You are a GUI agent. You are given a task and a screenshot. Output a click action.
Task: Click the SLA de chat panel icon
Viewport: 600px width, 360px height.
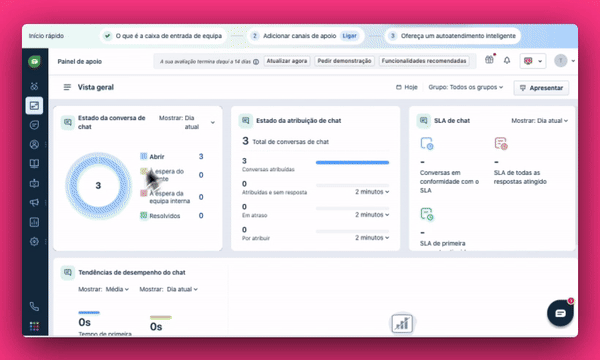(x=423, y=121)
